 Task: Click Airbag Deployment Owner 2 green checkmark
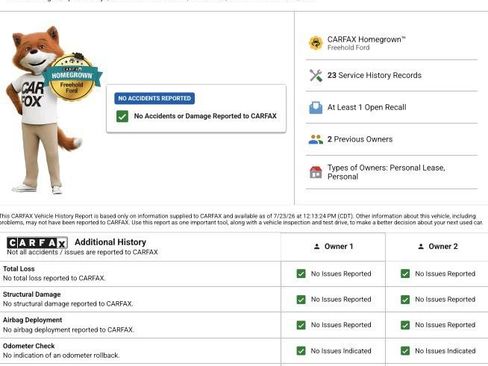(x=405, y=325)
